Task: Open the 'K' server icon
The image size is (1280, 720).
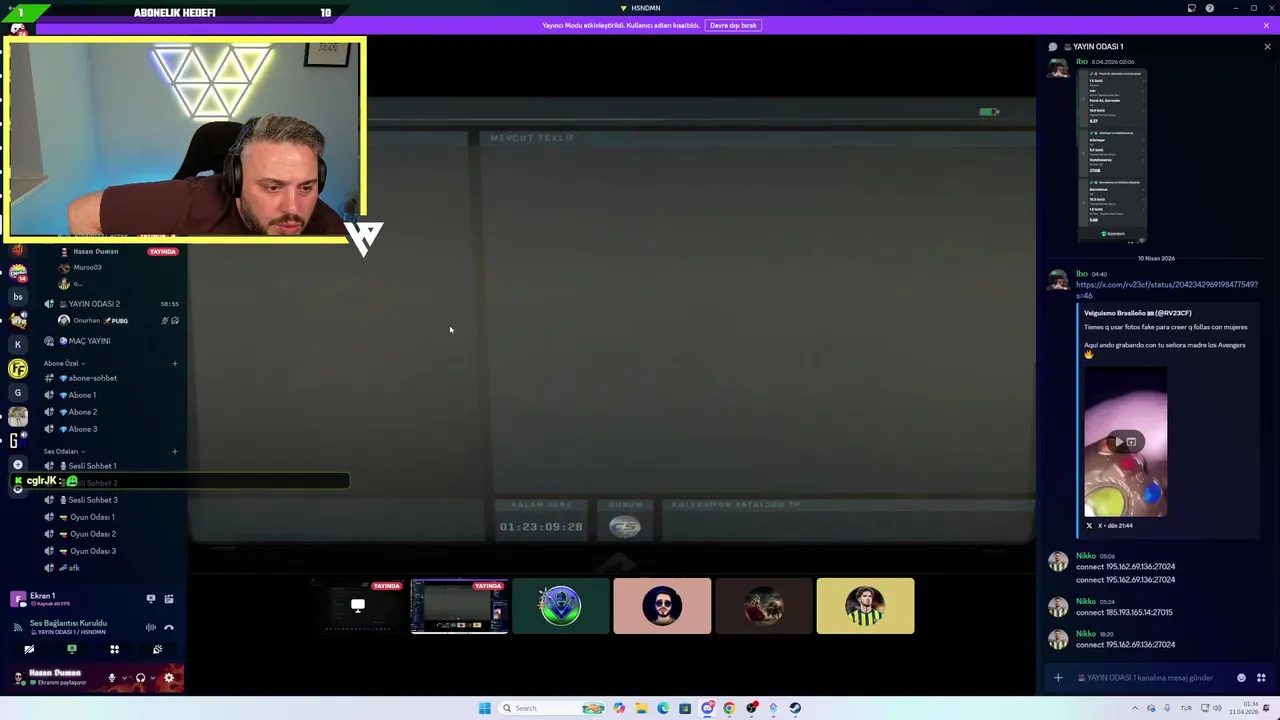Action: tap(18, 344)
